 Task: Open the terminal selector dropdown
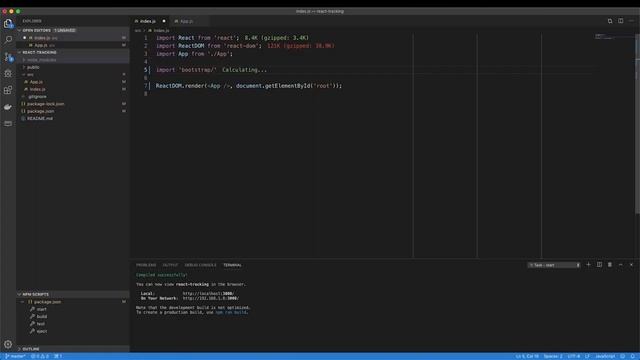click(x=554, y=265)
